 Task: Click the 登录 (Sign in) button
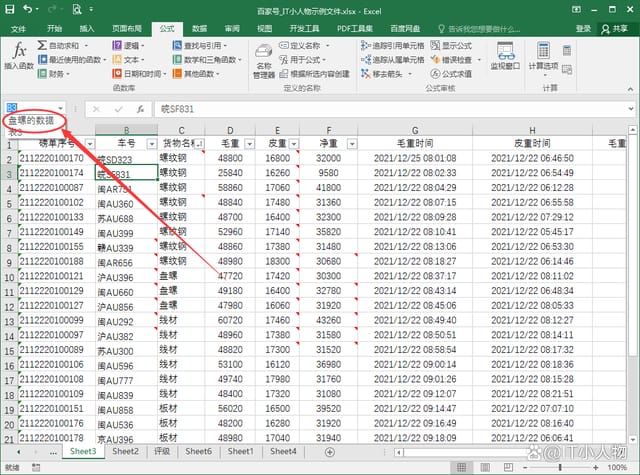click(x=582, y=29)
